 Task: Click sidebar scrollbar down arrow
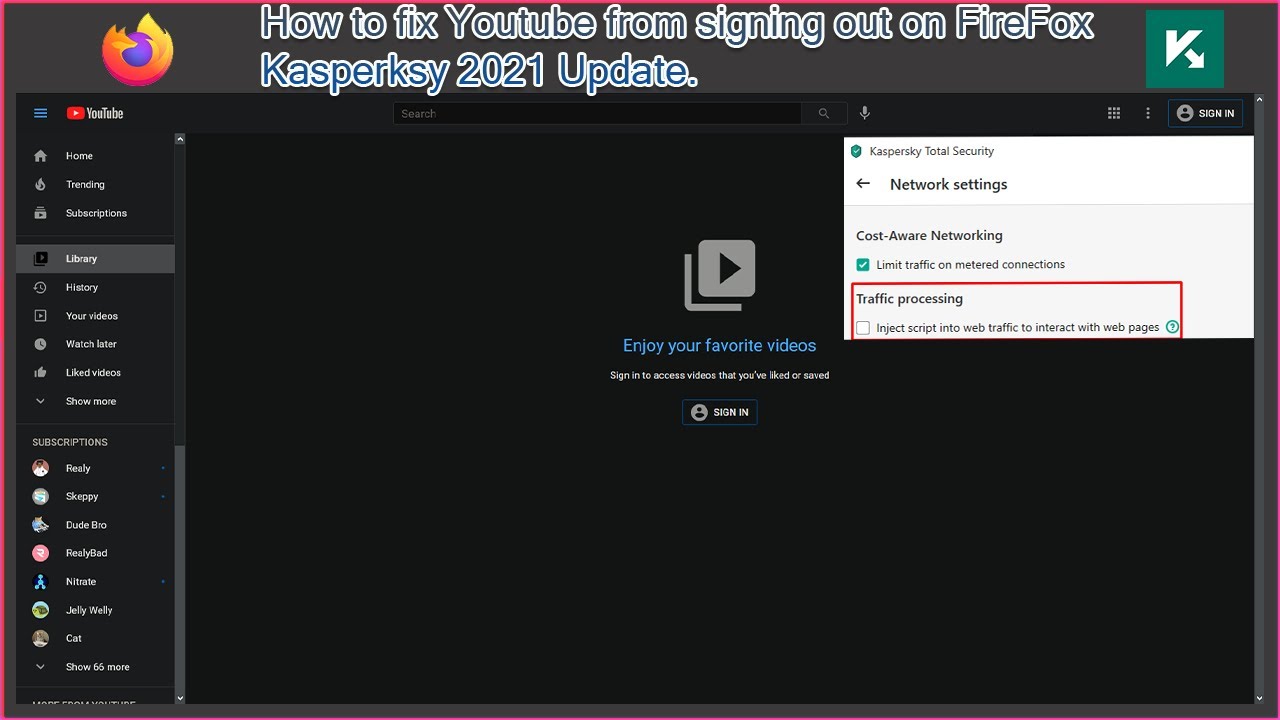click(180, 698)
